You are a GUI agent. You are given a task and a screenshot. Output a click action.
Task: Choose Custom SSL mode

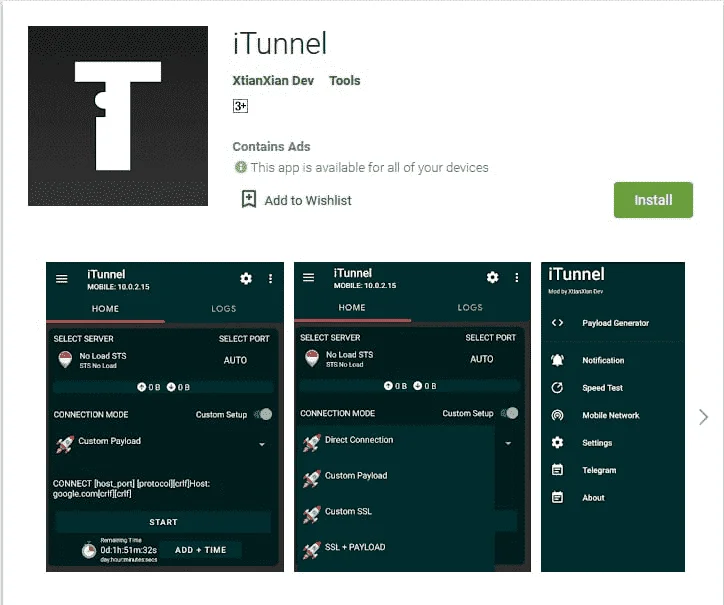point(348,511)
